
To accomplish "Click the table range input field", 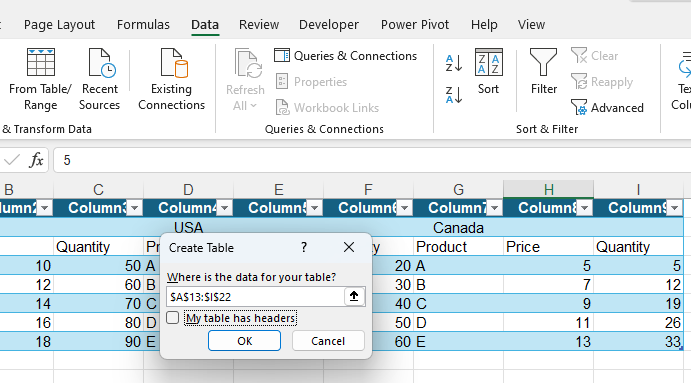I will point(255,297).
